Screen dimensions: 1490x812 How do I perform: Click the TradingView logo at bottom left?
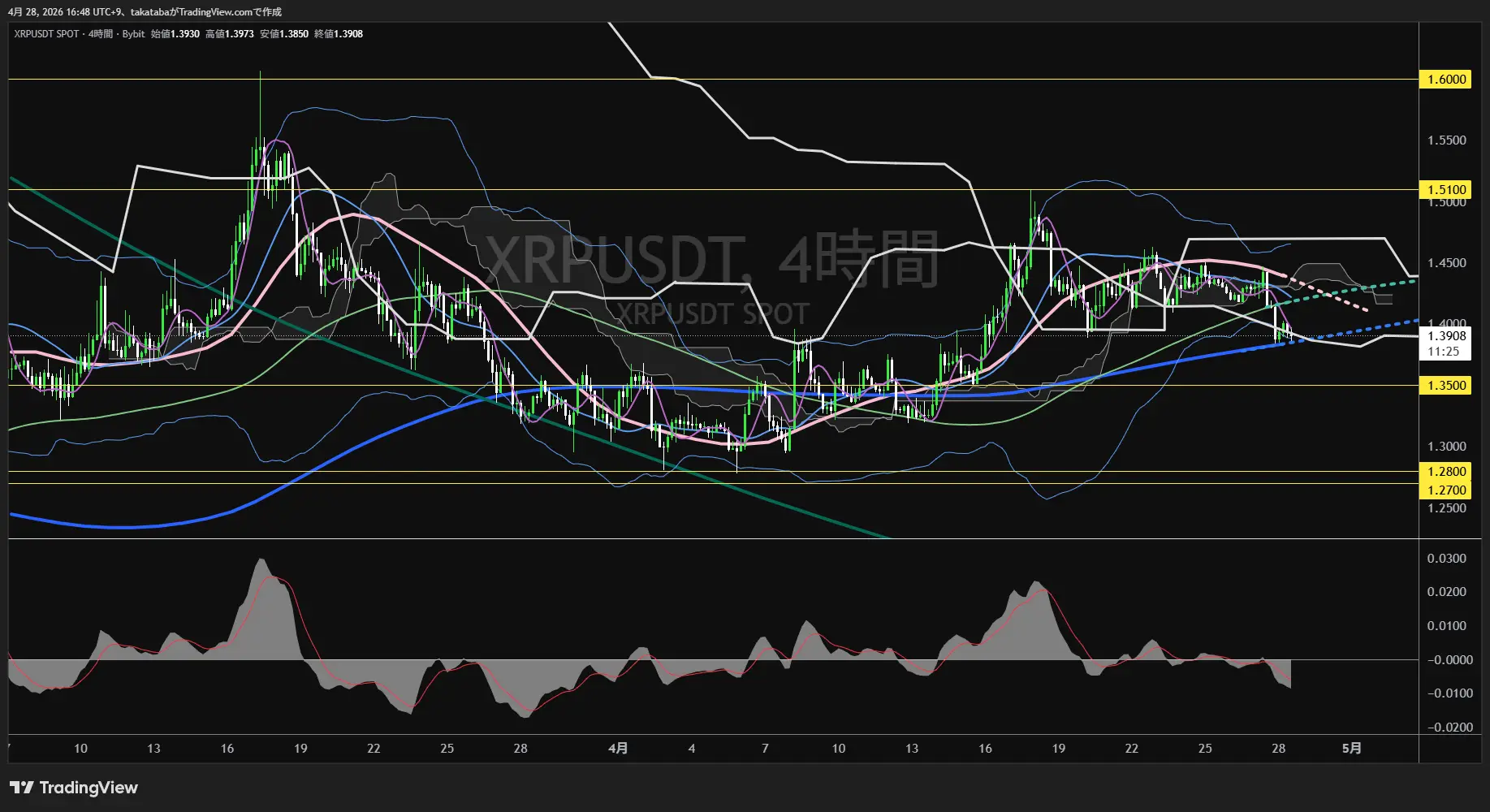coord(74,788)
